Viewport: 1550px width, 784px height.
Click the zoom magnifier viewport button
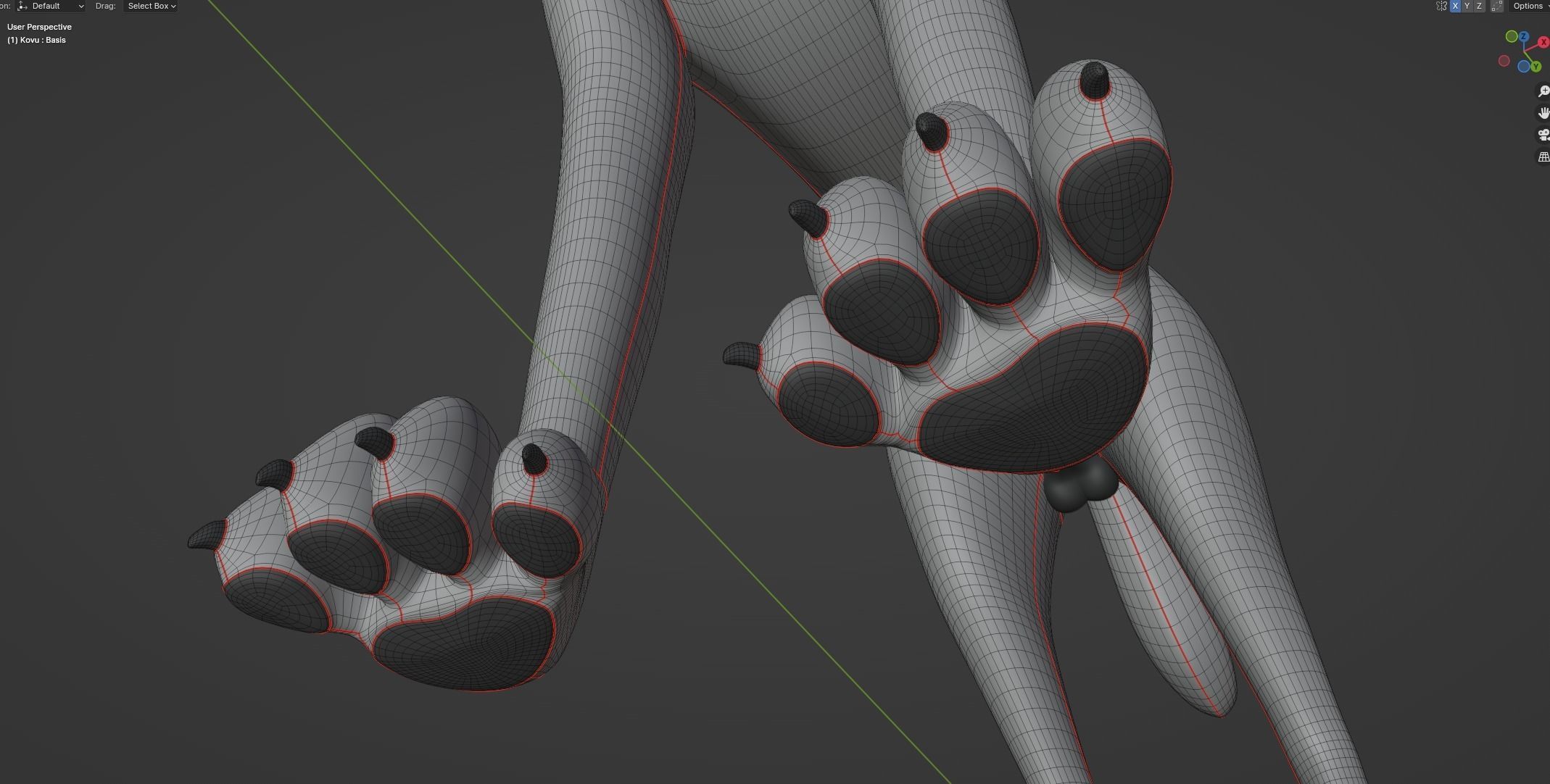(1543, 91)
